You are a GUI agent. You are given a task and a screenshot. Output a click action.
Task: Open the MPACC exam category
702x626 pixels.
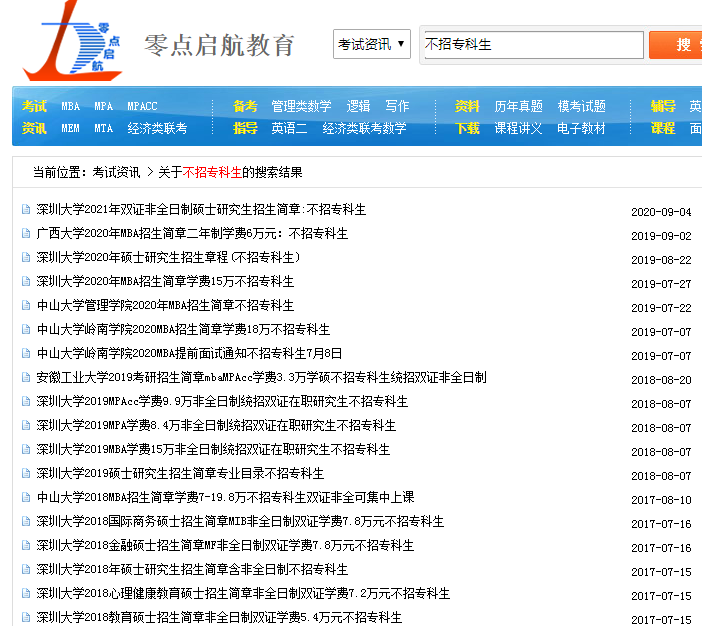click(x=142, y=106)
